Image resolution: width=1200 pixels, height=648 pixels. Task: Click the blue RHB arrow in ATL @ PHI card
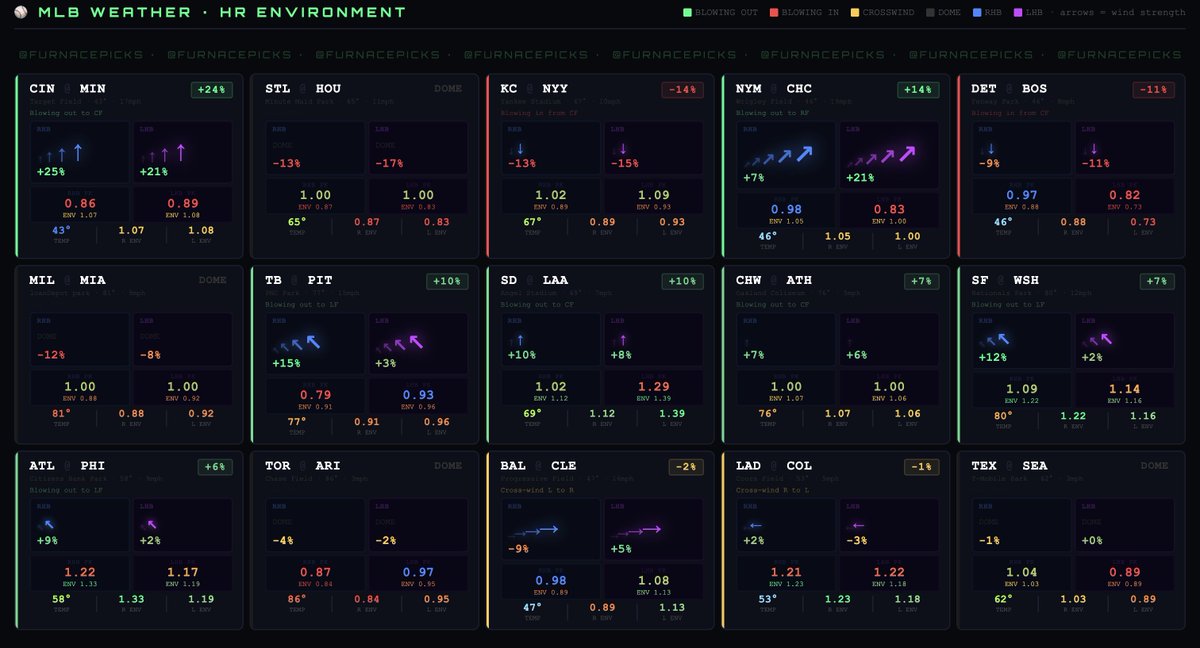tap(49, 523)
